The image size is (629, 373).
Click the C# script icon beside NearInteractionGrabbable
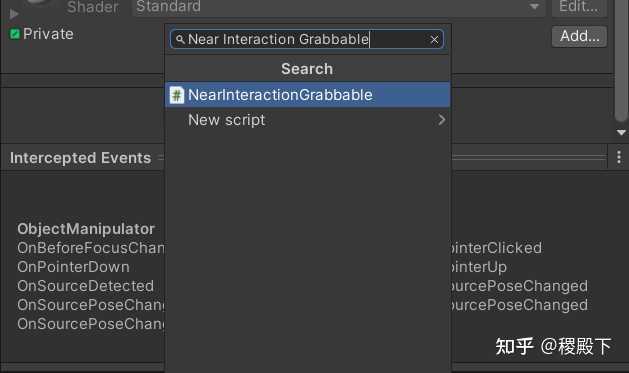[177, 95]
